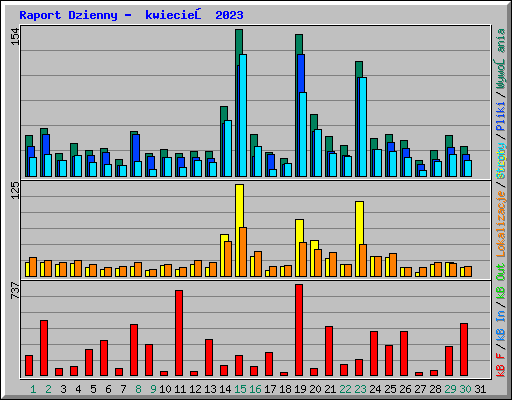Click the 'Wywołania' legend label
This screenshot has width=512, height=400.
(x=501, y=59)
